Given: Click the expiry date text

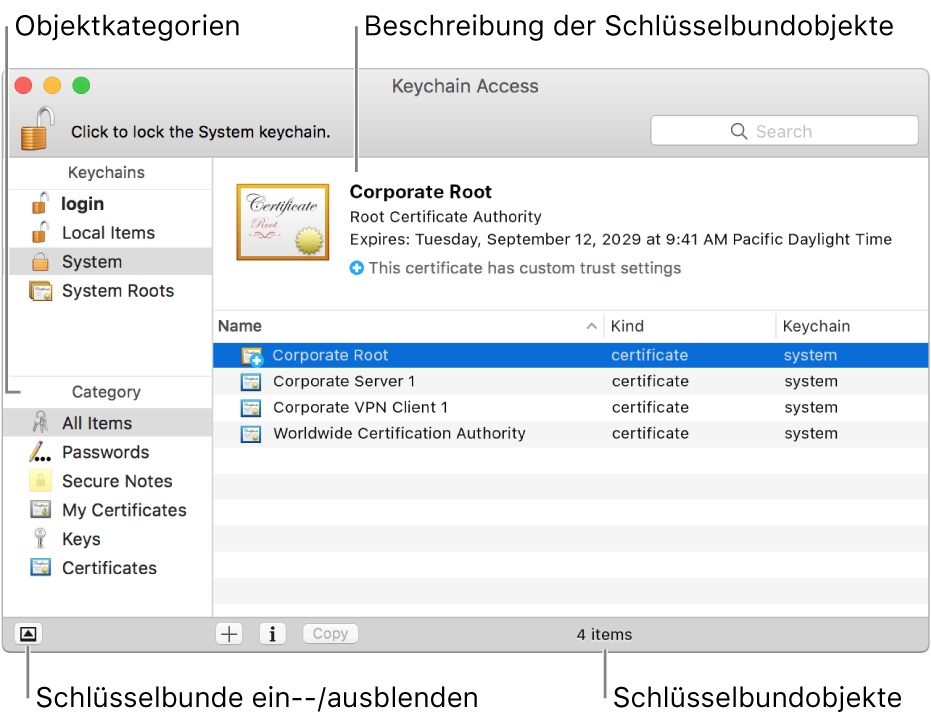Looking at the screenshot, I should (x=620, y=239).
